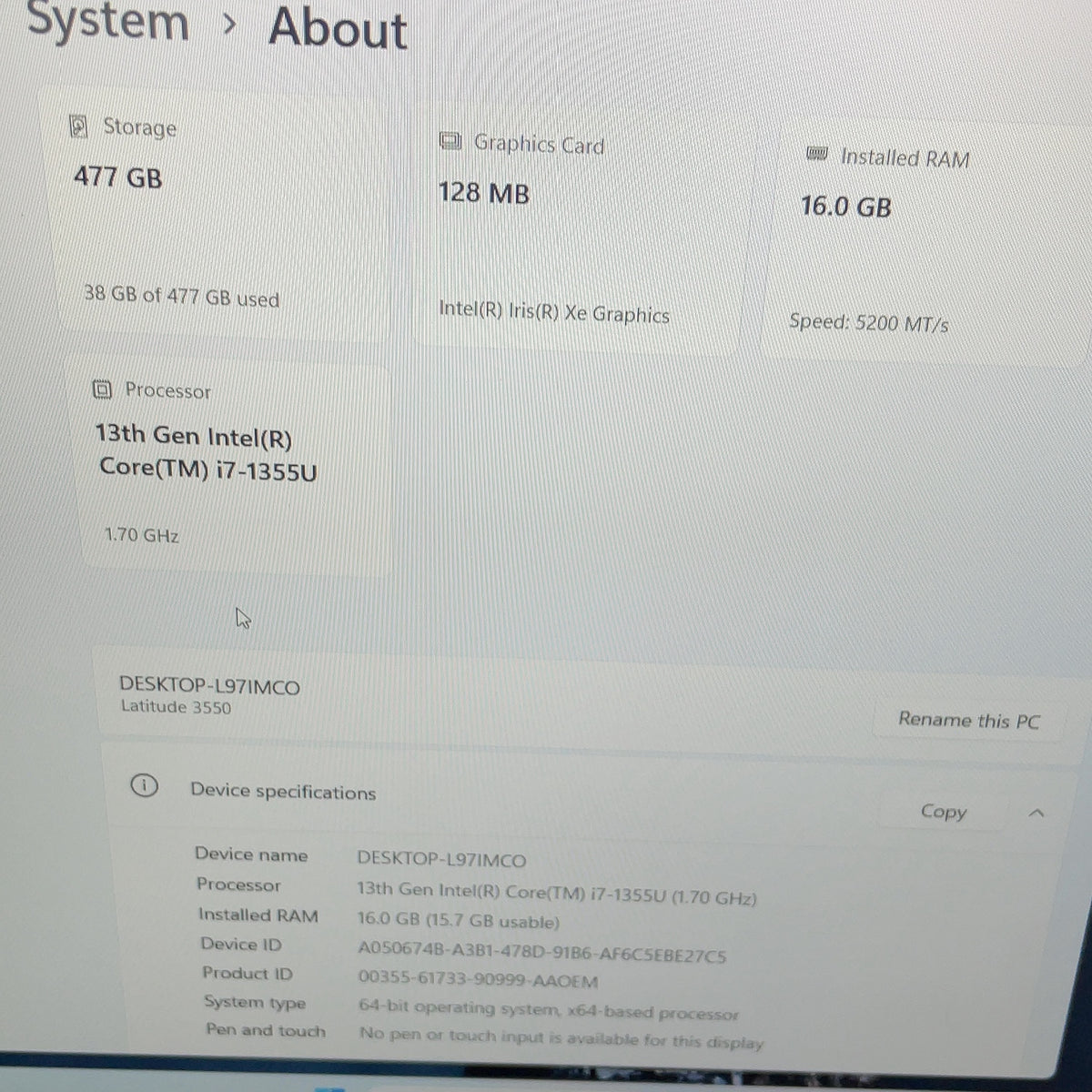This screenshot has height=1092, width=1092.
Task: Click the Device specifications heading
Action: [x=283, y=791]
